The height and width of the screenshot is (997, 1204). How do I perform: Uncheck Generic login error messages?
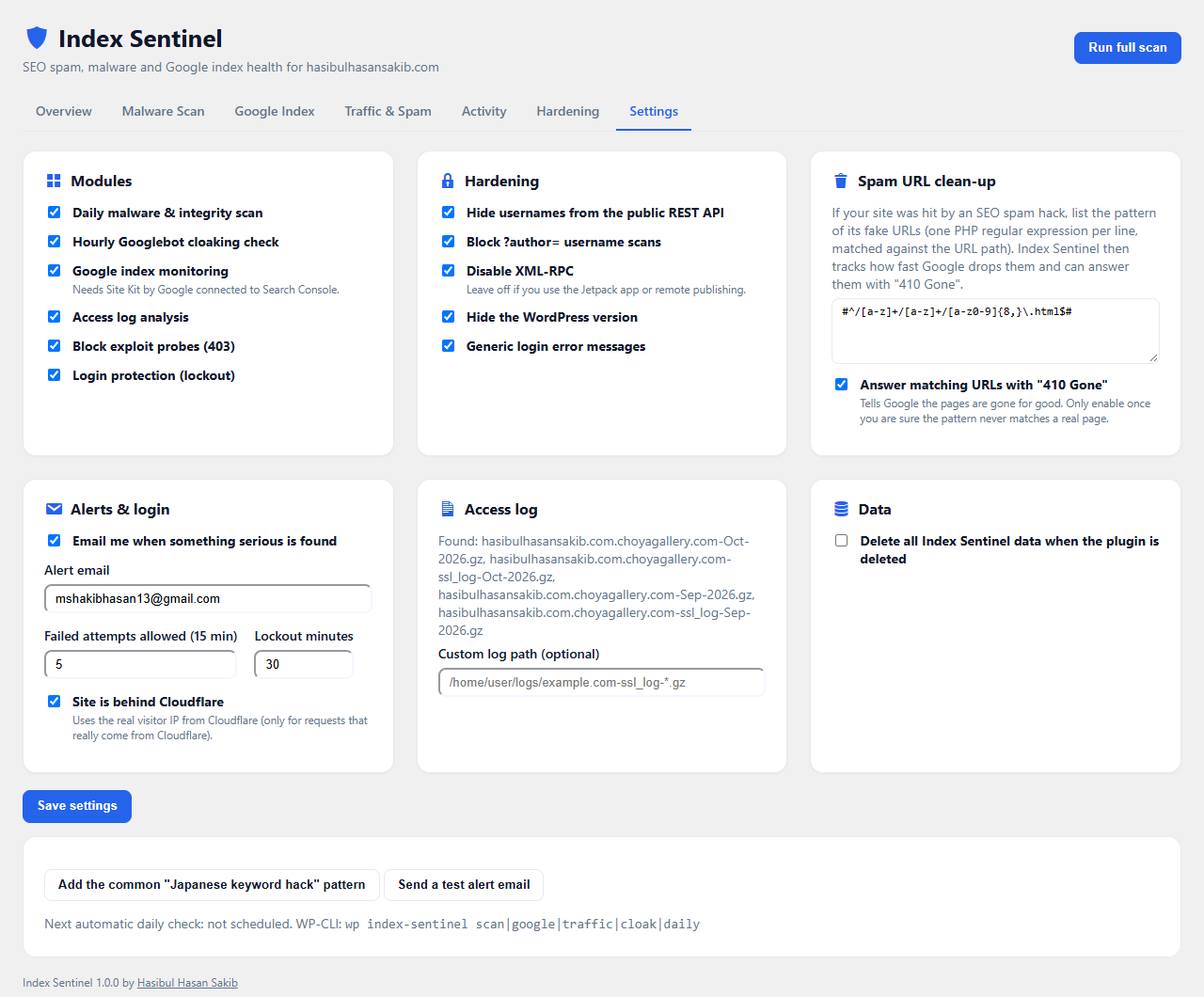pos(449,346)
